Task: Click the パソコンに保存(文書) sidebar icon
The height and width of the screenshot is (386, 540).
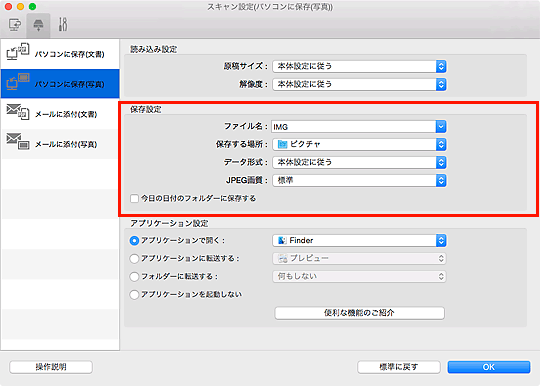Action: [x=18, y=52]
